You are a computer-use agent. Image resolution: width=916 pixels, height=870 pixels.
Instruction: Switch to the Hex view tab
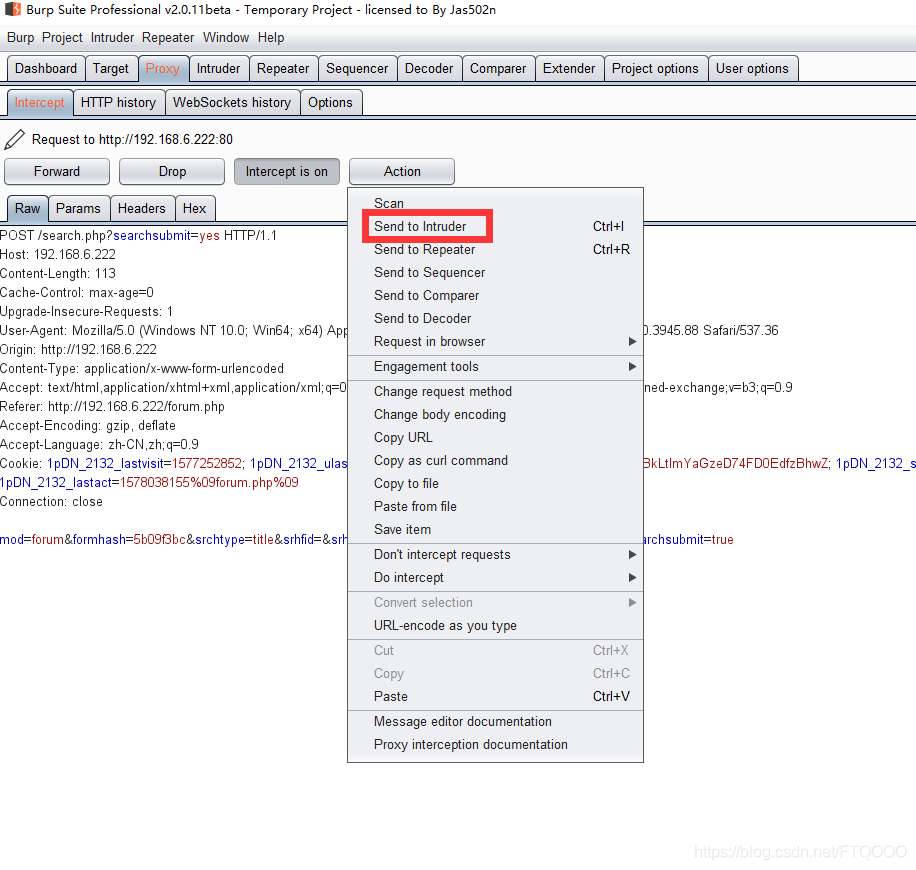coord(195,209)
